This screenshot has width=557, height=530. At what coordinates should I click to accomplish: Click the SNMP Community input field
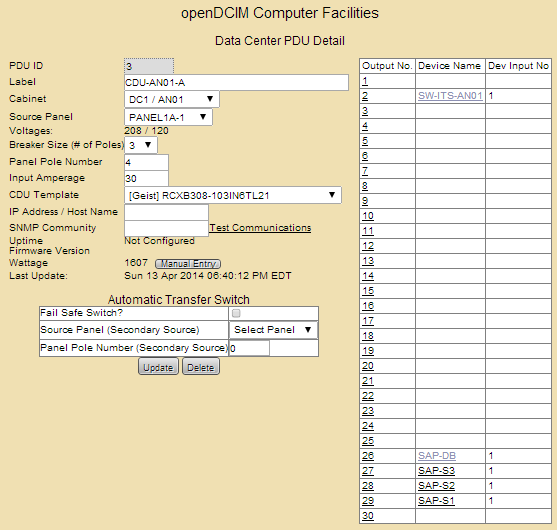point(166,228)
